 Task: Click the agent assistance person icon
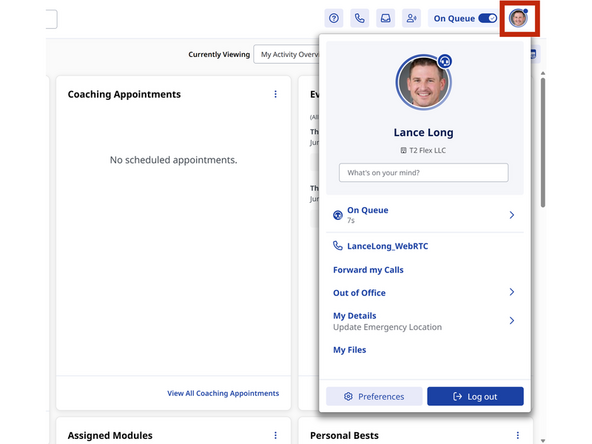pos(411,18)
